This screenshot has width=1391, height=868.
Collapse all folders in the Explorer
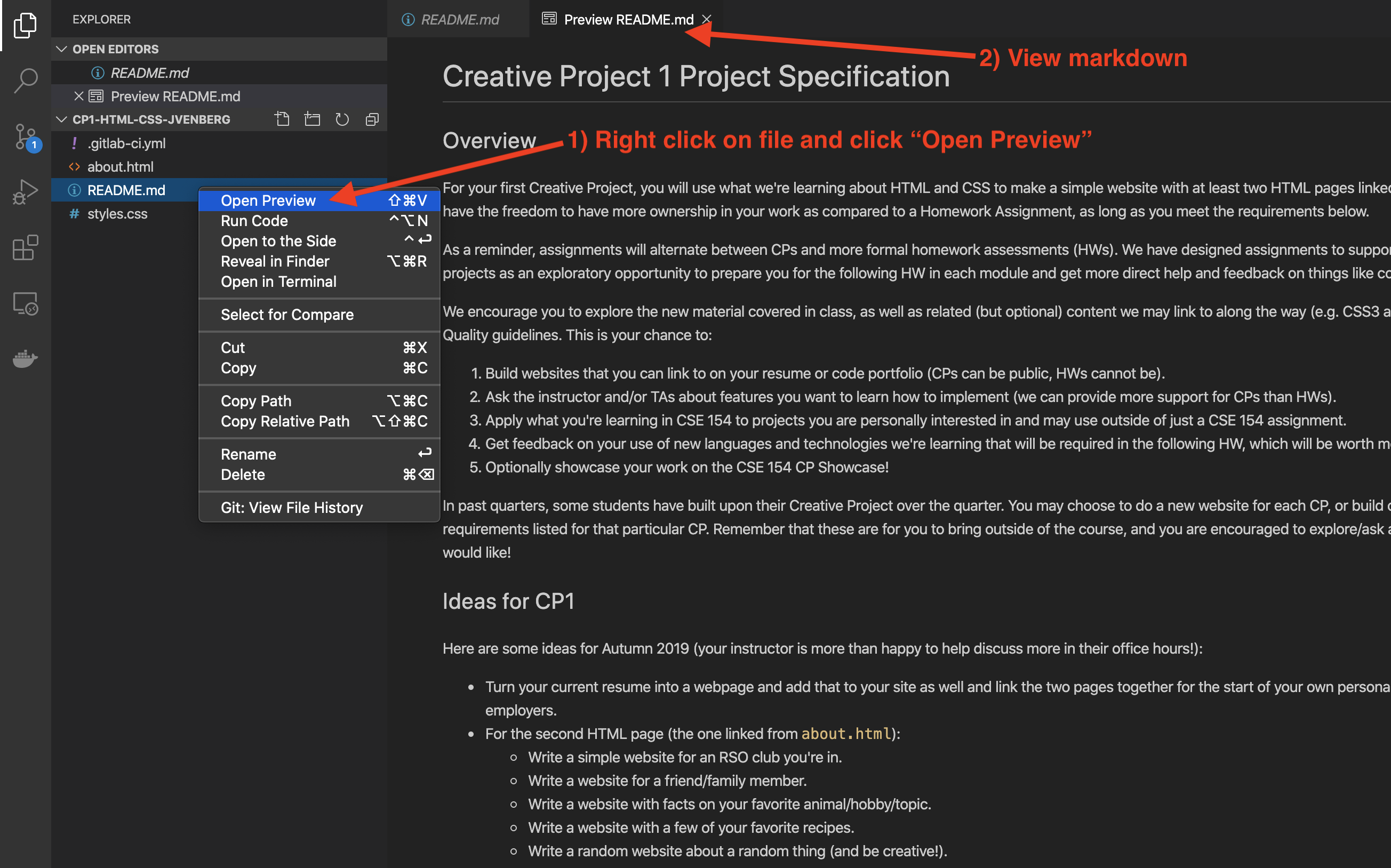click(372, 119)
